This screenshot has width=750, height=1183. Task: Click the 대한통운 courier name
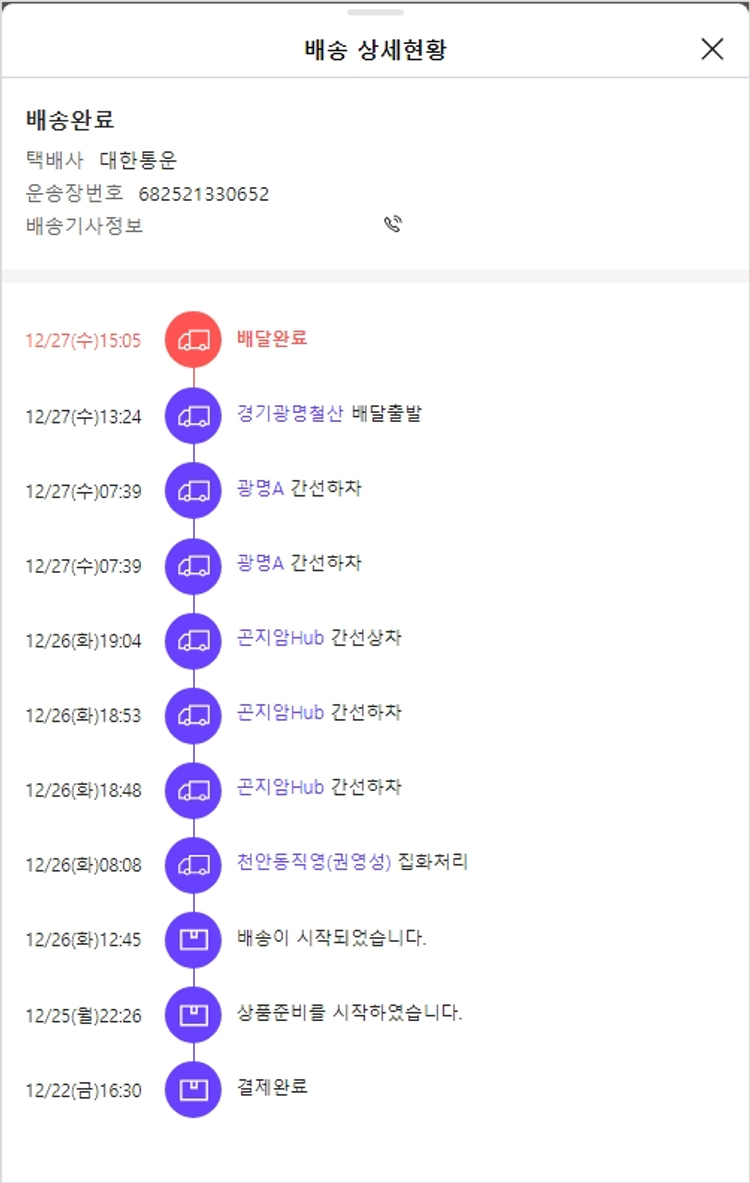pyautogui.click(x=138, y=161)
